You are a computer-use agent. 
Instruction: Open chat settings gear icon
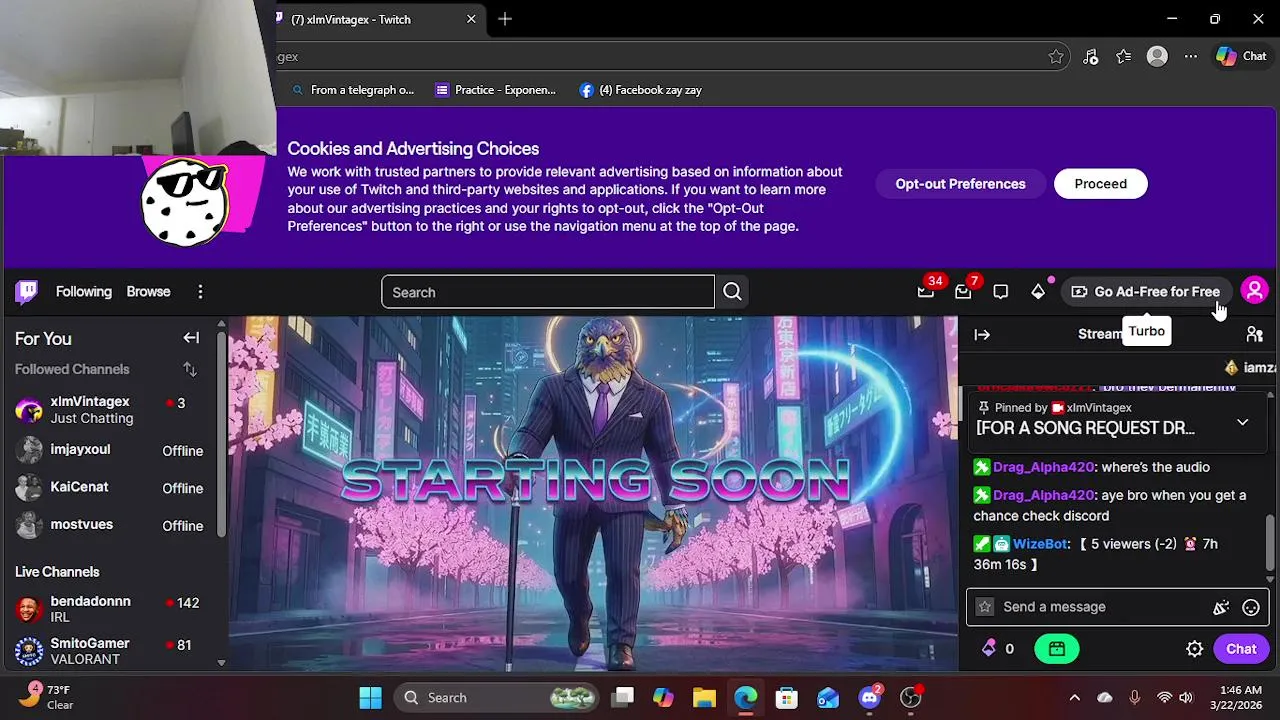tap(1194, 649)
